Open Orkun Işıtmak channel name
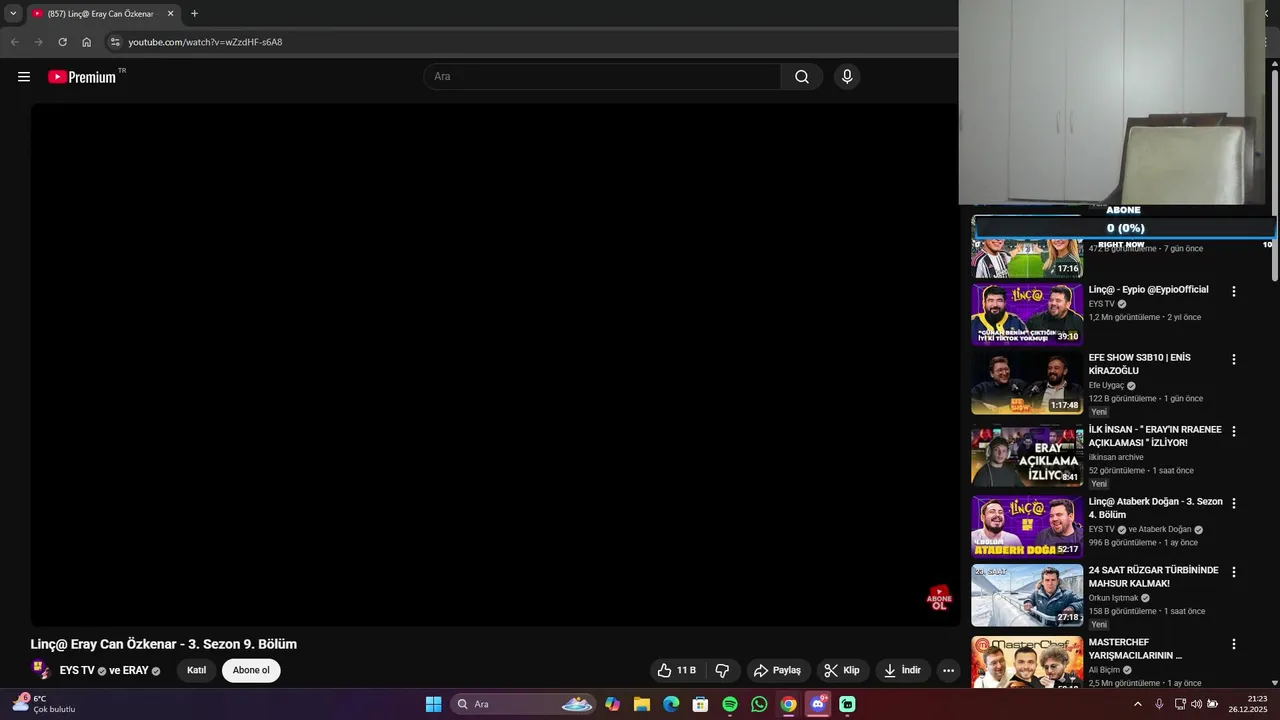The width and height of the screenshot is (1280, 720). [x=1113, y=598]
